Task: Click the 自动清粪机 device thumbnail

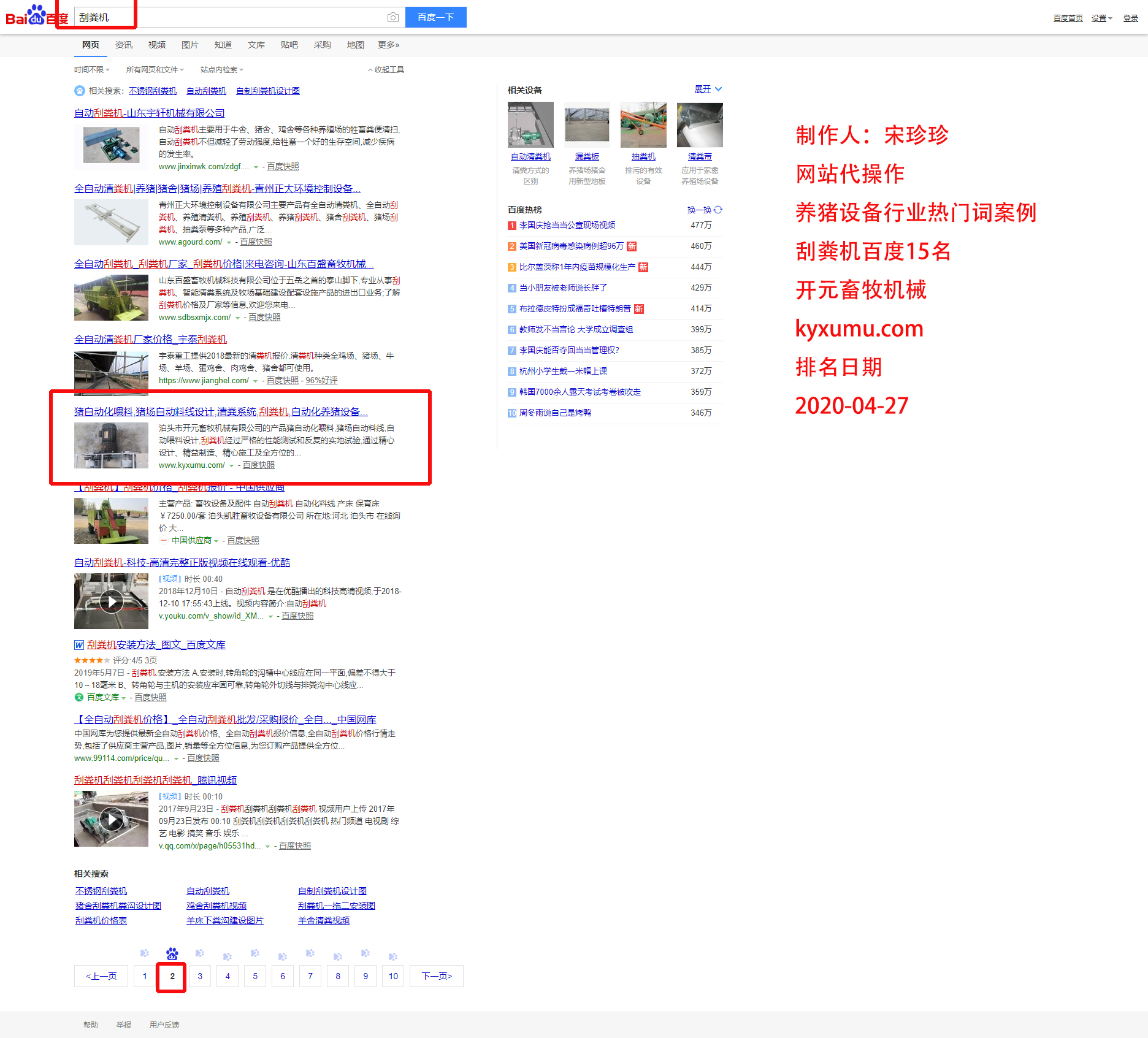Action: [x=530, y=125]
